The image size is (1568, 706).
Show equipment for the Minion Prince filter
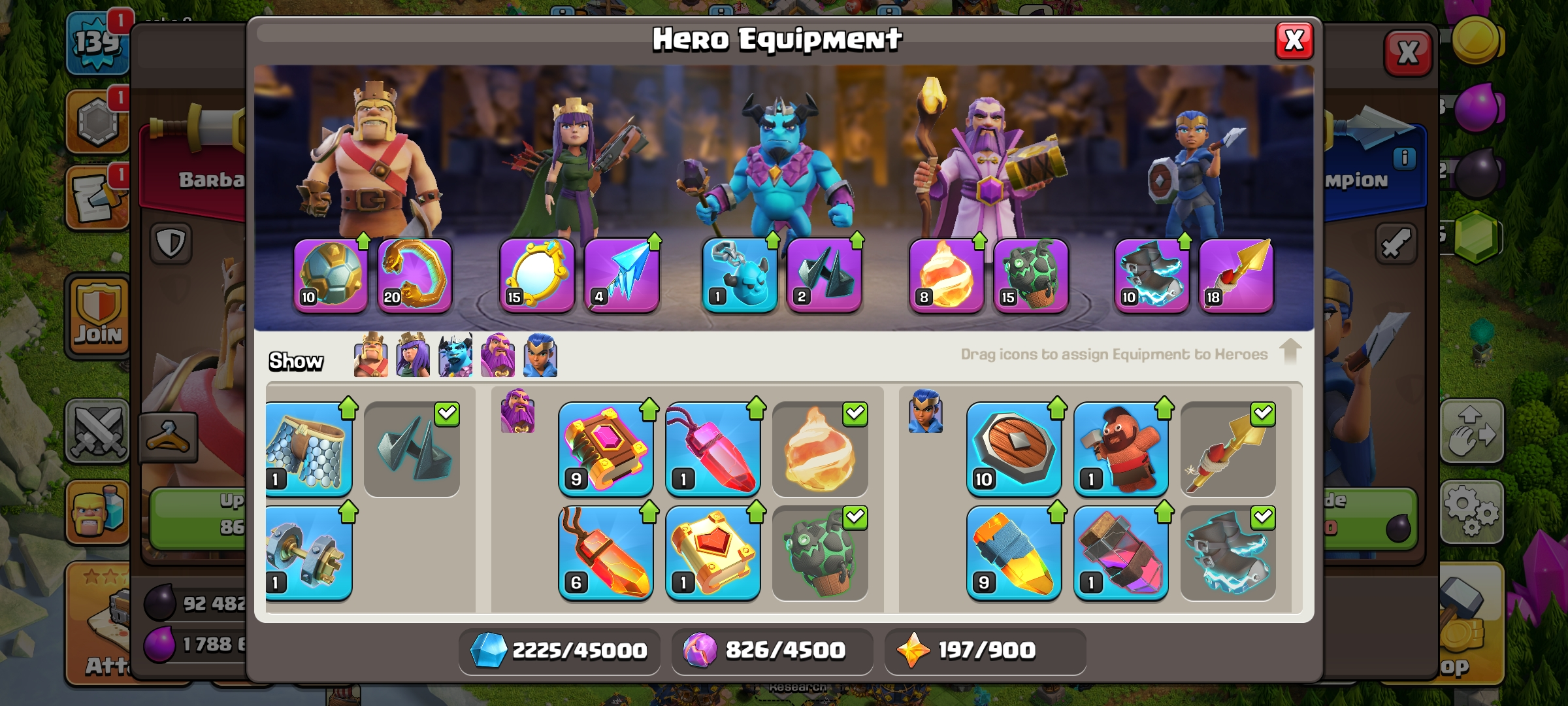[455, 355]
